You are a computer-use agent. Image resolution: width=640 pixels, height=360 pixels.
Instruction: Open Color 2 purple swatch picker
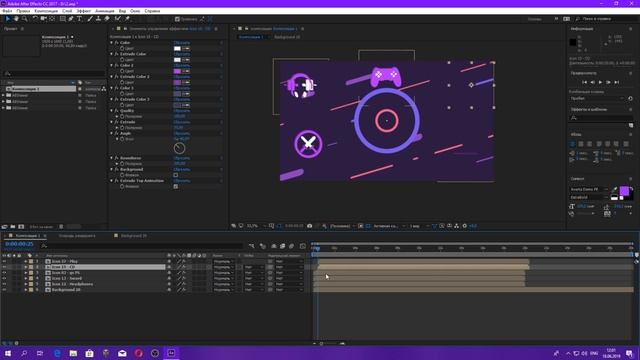click(177, 71)
